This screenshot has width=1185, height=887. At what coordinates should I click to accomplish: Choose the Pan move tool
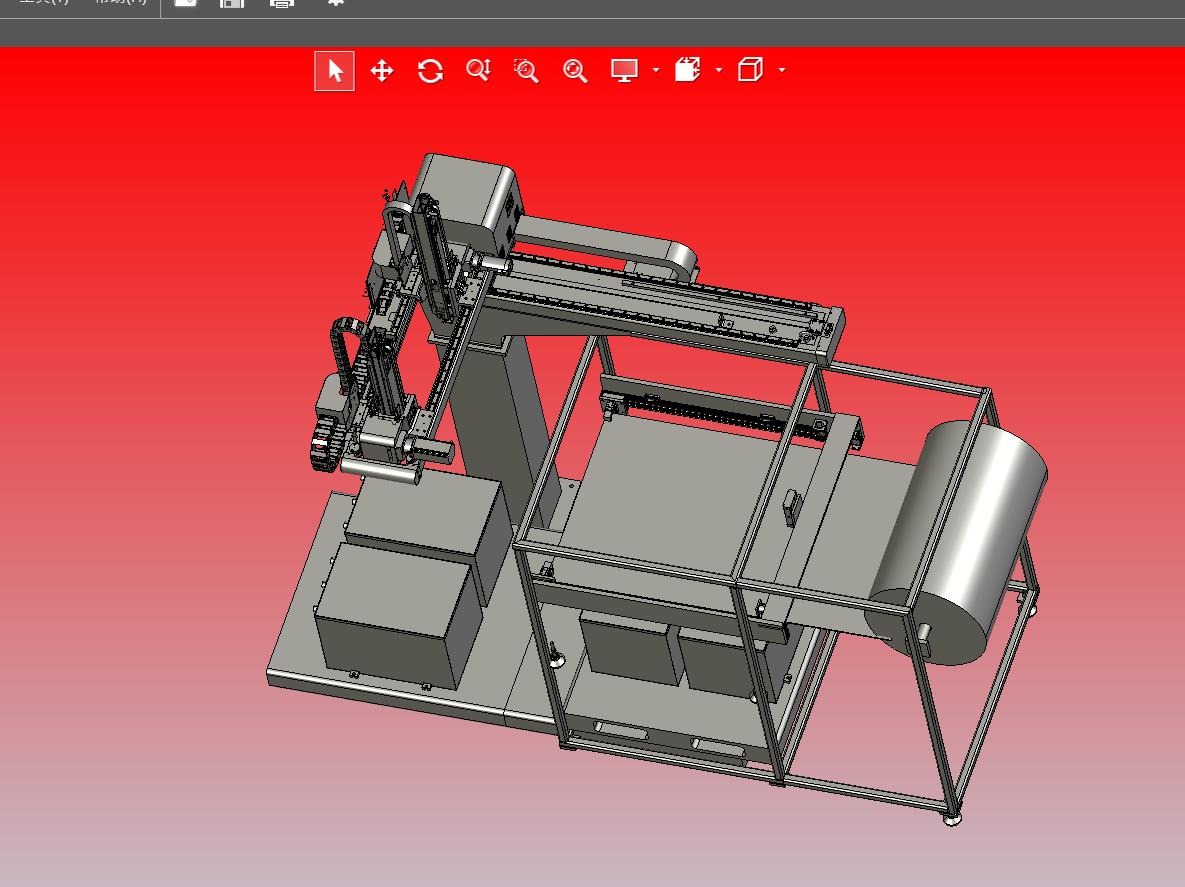(382, 71)
